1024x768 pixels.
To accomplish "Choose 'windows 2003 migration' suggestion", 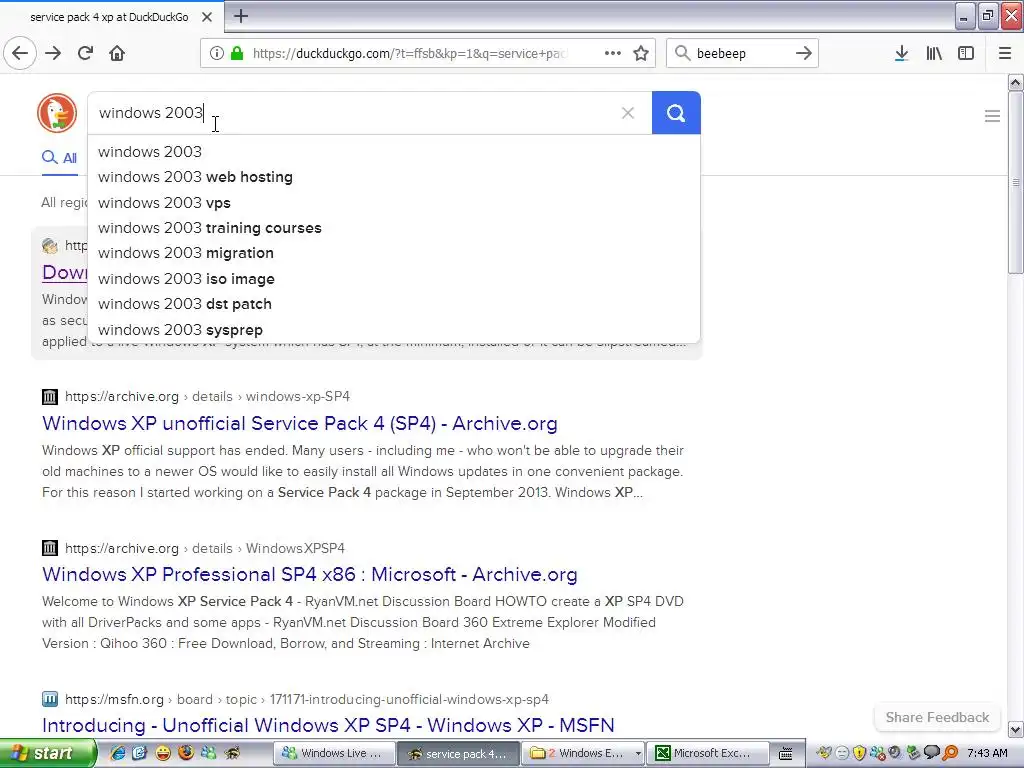I will coord(393,253).
